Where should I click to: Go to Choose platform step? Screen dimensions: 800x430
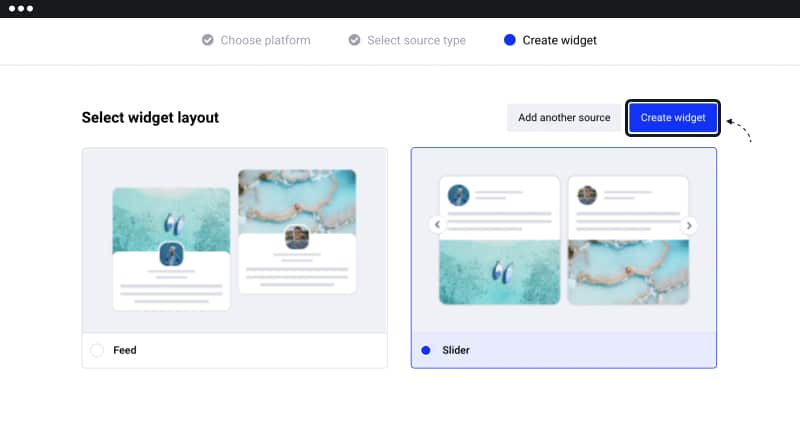coord(265,40)
